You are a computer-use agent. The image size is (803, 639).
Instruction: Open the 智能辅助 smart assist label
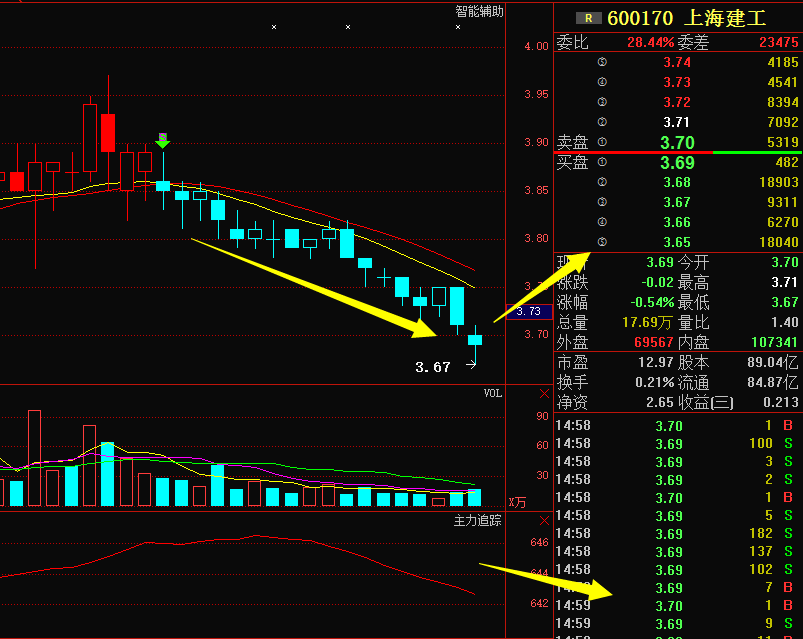479,11
